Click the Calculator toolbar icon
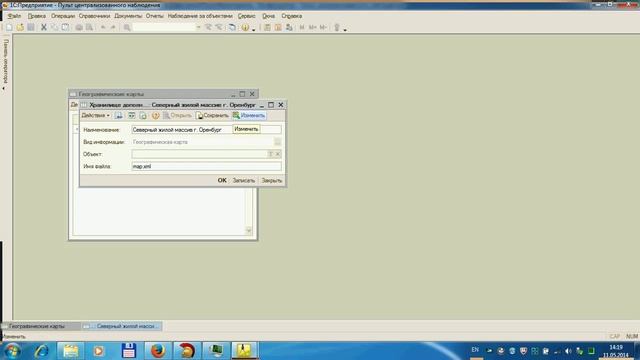The width and height of the screenshot is (640, 360). [267, 27]
